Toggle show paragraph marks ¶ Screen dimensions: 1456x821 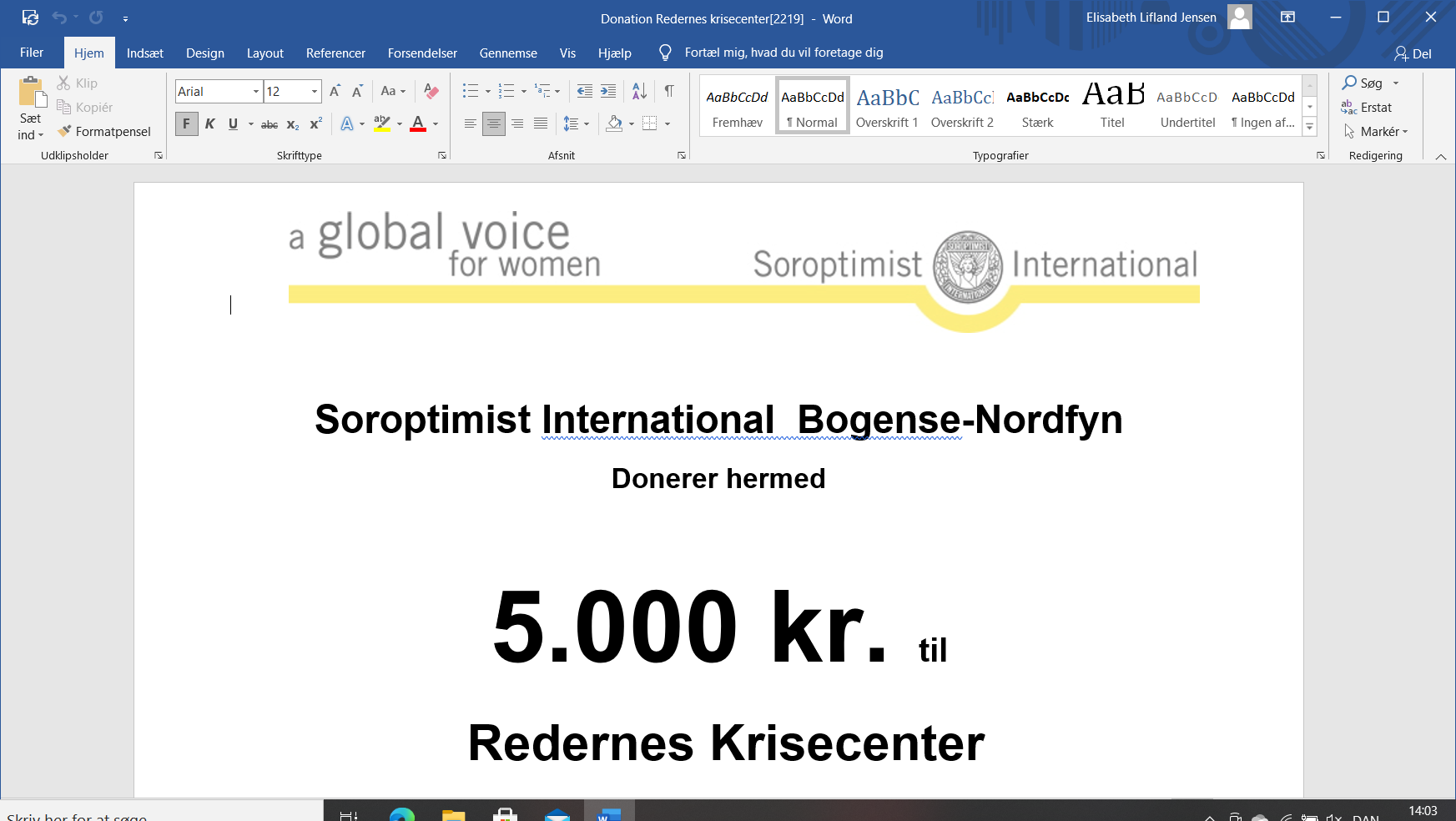point(669,91)
